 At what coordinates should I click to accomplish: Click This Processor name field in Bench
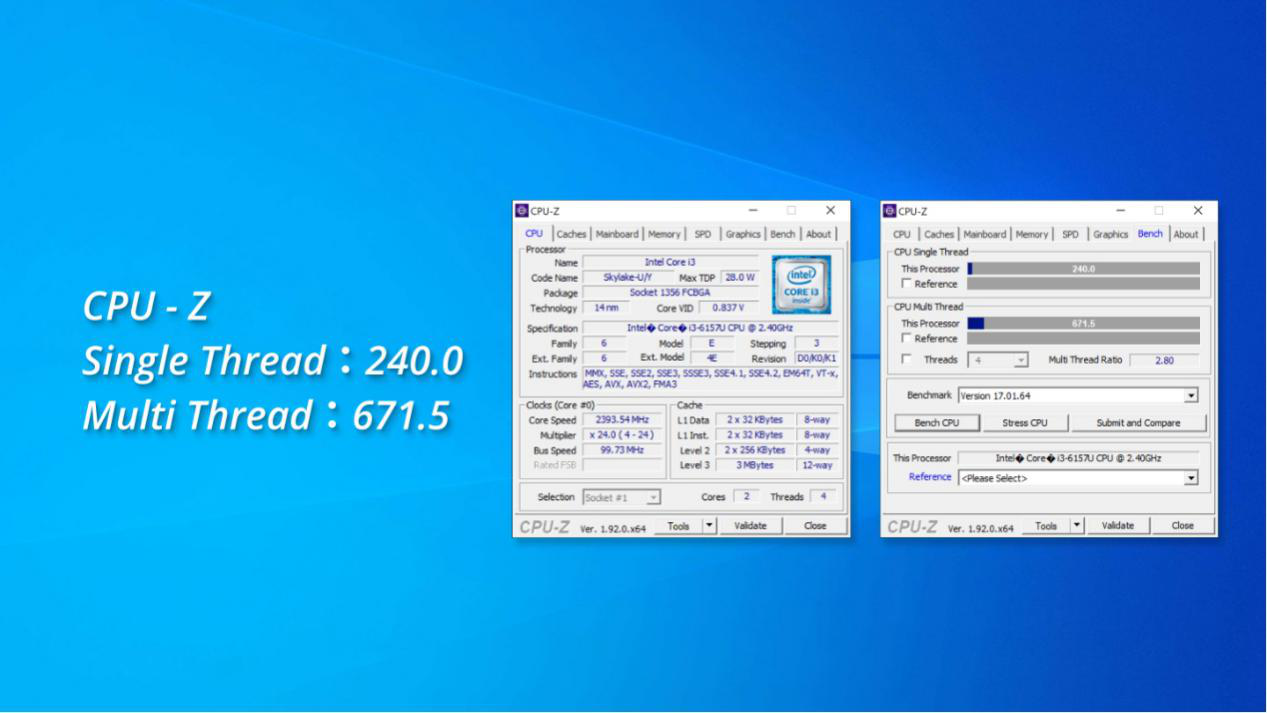tap(1077, 458)
